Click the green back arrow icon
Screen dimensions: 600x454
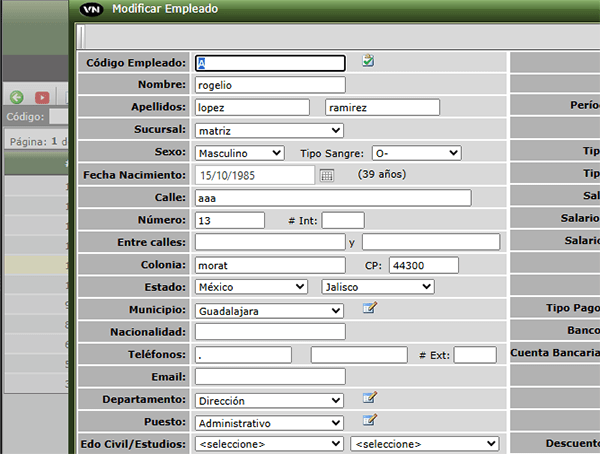(17, 97)
